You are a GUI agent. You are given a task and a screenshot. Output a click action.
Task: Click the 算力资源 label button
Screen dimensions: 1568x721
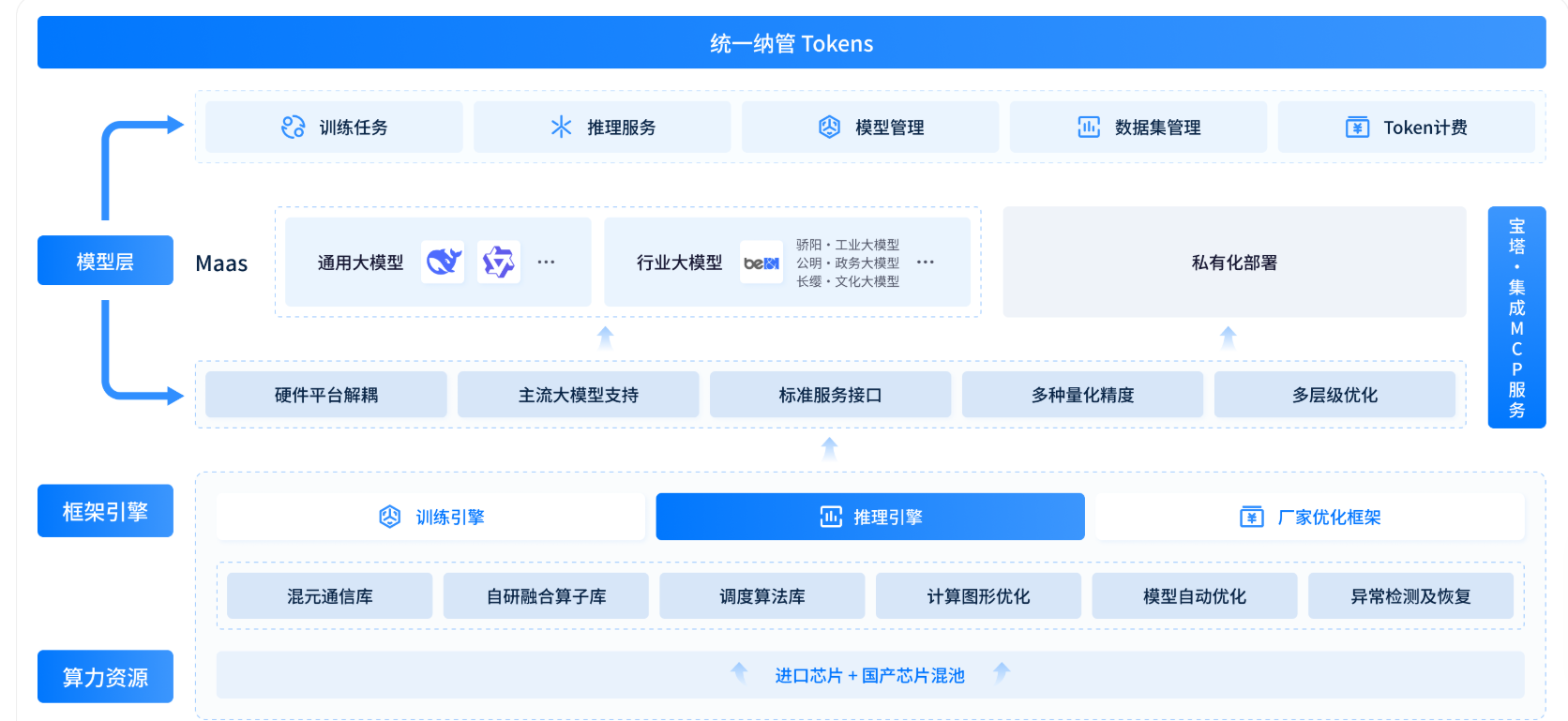pyautogui.click(x=105, y=677)
